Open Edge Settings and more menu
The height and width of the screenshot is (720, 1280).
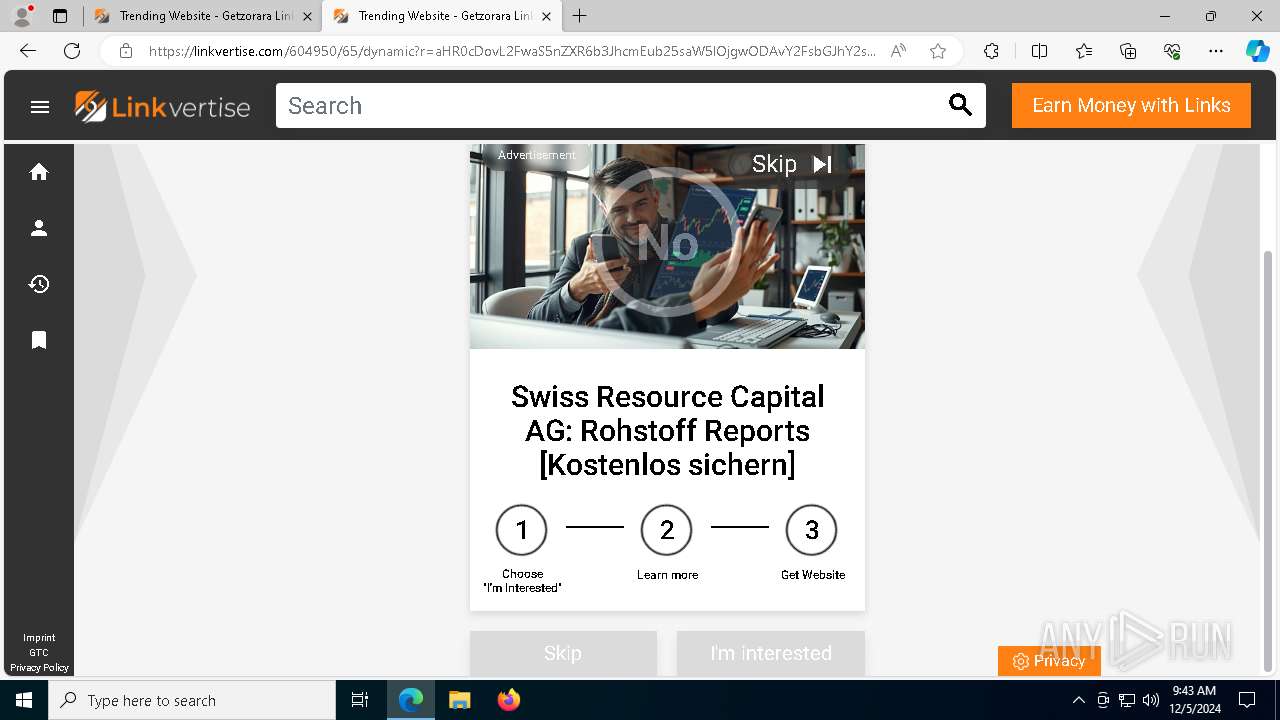click(x=1216, y=51)
